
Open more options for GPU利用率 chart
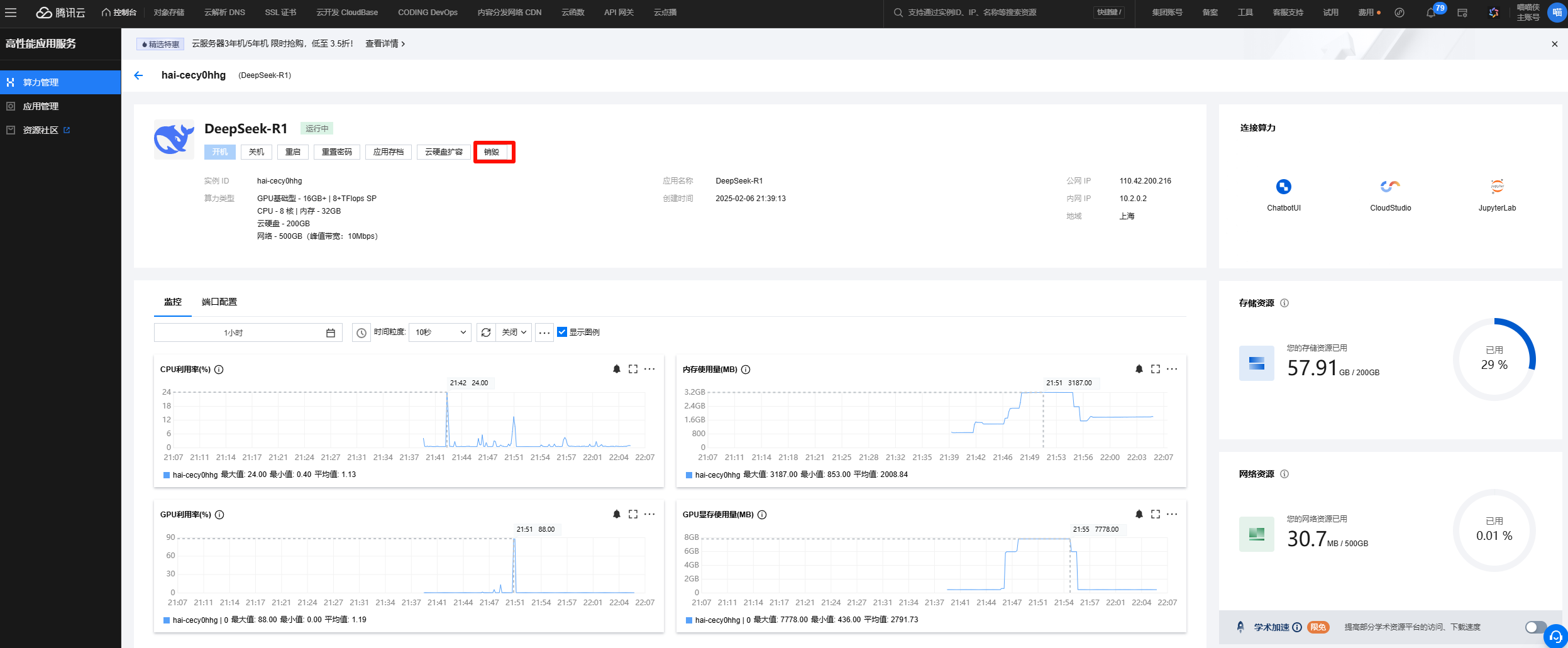pos(649,514)
